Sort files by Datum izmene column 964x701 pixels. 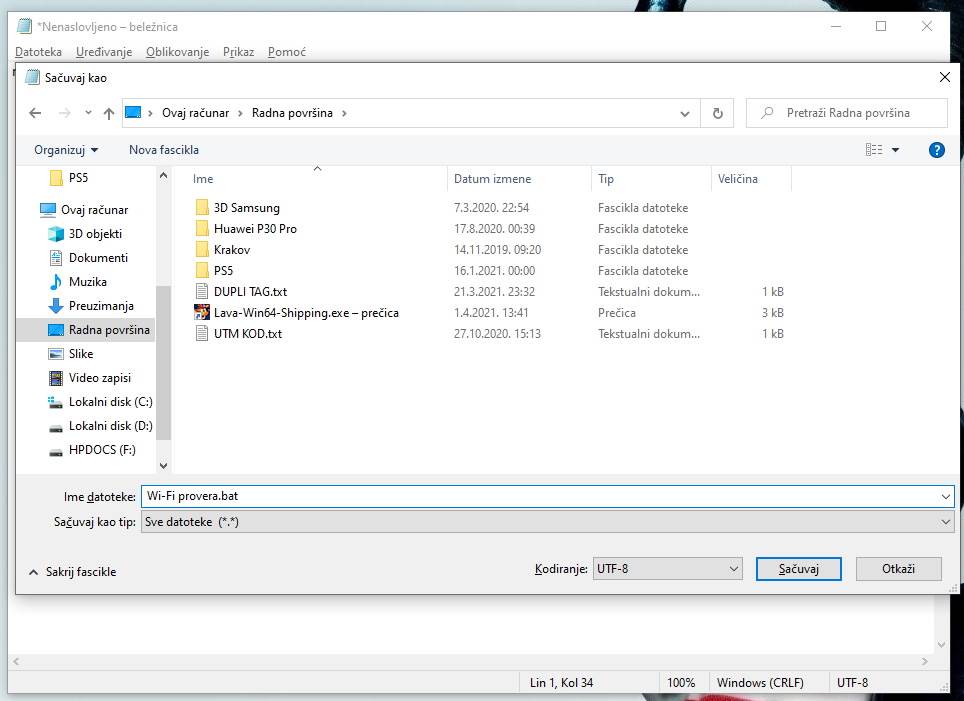coord(492,179)
